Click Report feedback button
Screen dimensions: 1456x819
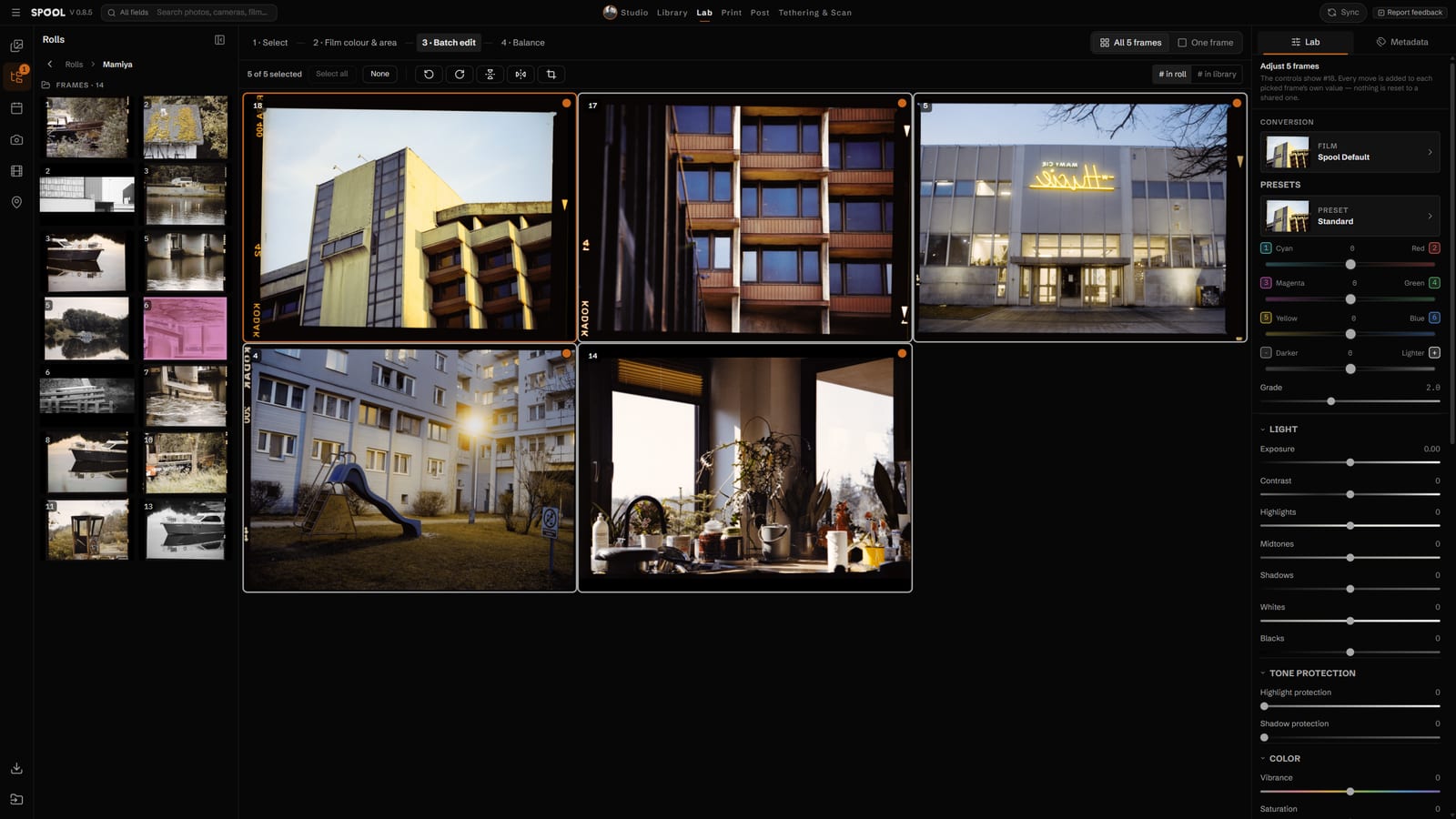[x=1409, y=13]
